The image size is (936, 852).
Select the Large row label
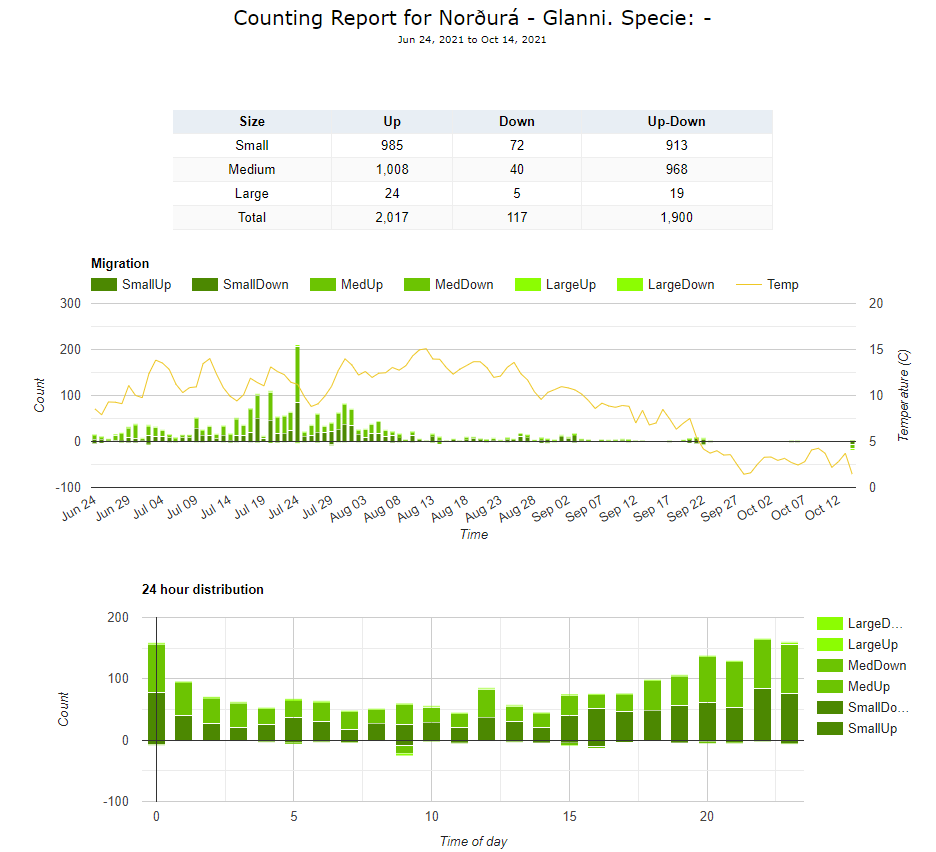252,193
